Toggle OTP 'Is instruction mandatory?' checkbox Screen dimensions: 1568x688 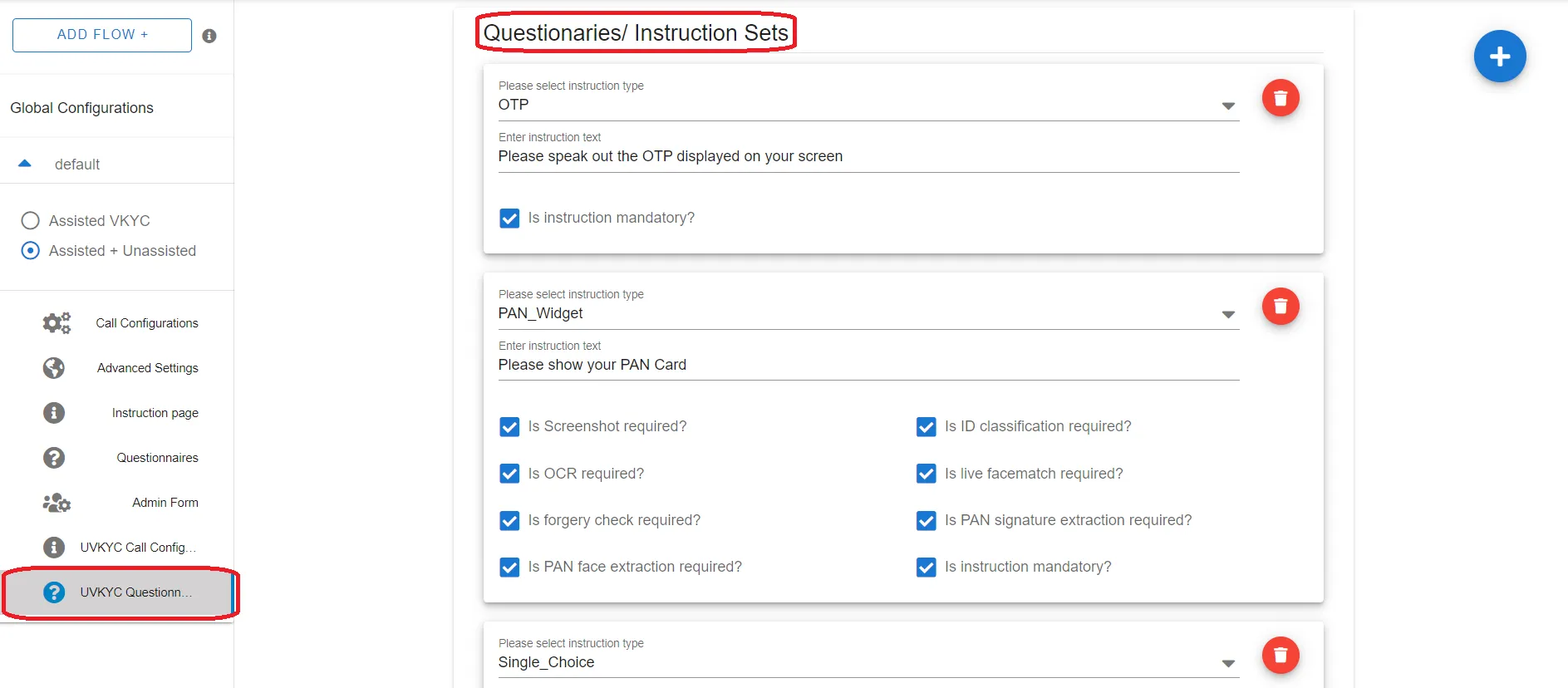(x=509, y=218)
